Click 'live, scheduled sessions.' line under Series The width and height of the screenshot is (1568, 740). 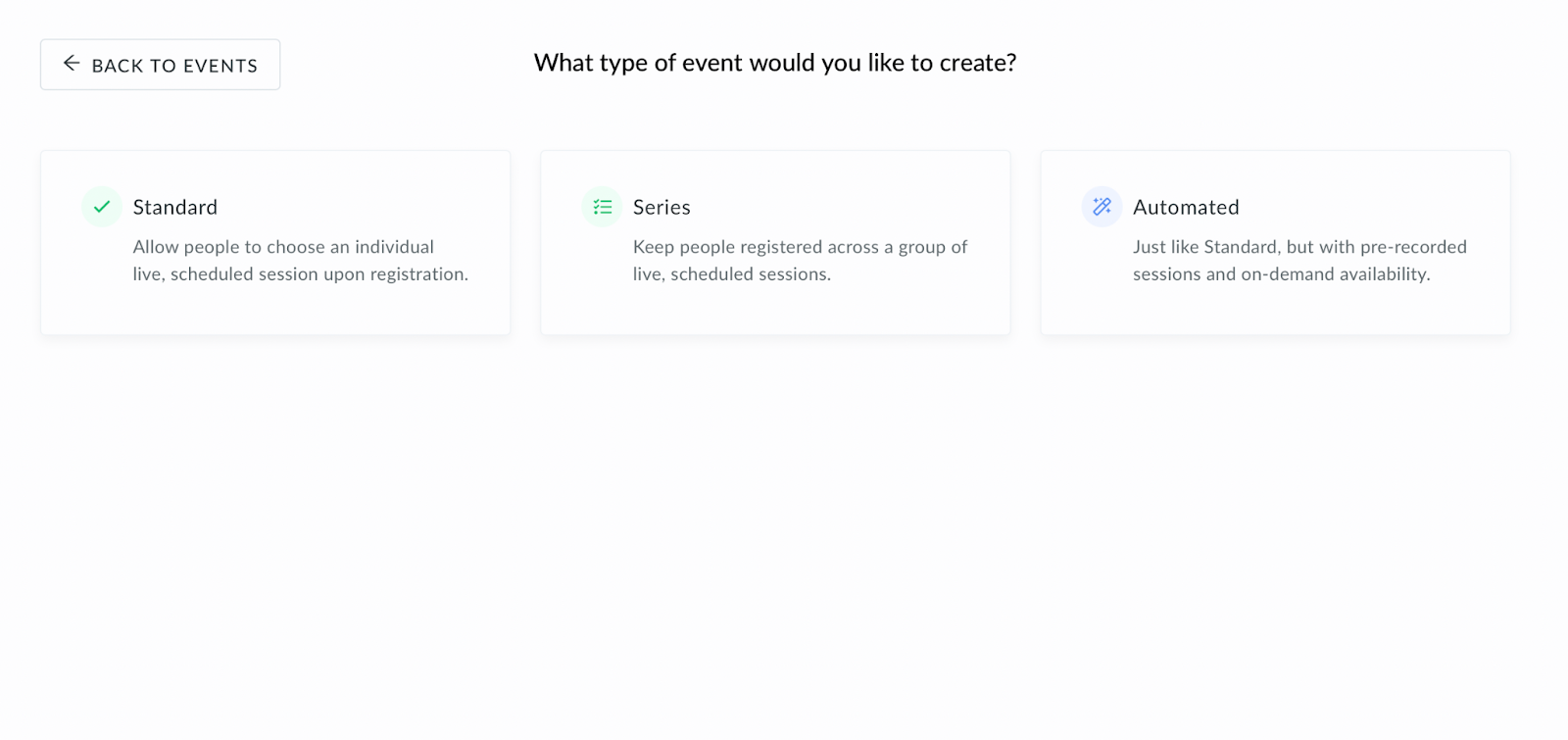coord(731,274)
